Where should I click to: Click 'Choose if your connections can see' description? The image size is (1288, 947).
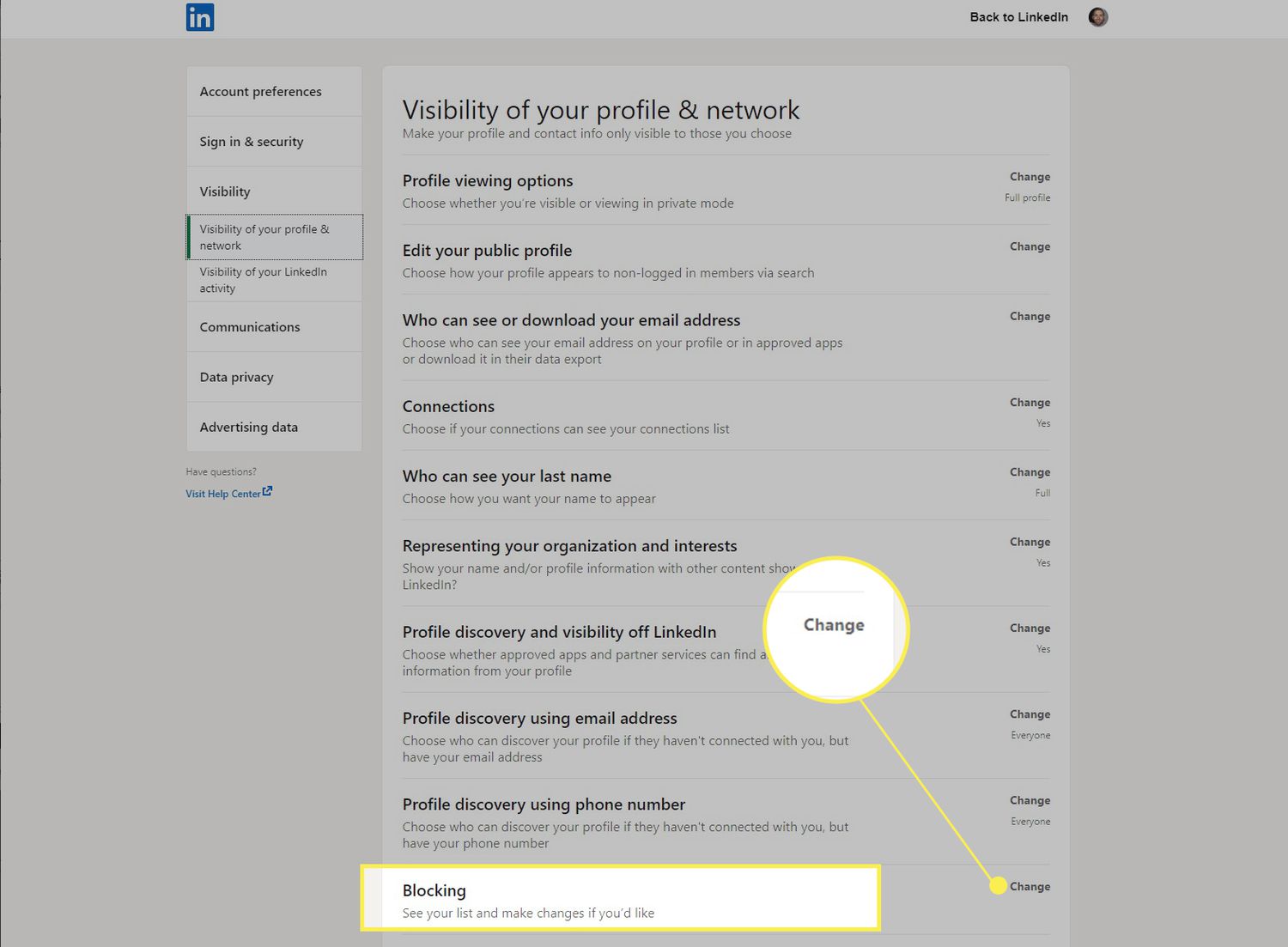click(x=566, y=429)
